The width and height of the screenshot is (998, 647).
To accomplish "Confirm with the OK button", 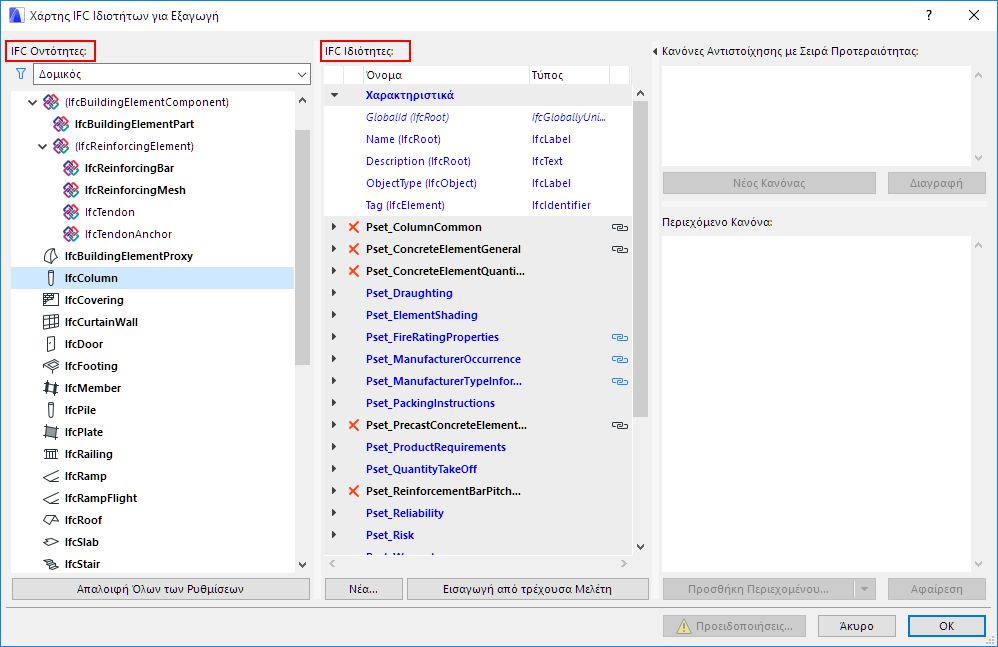I will [x=946, y=626].
